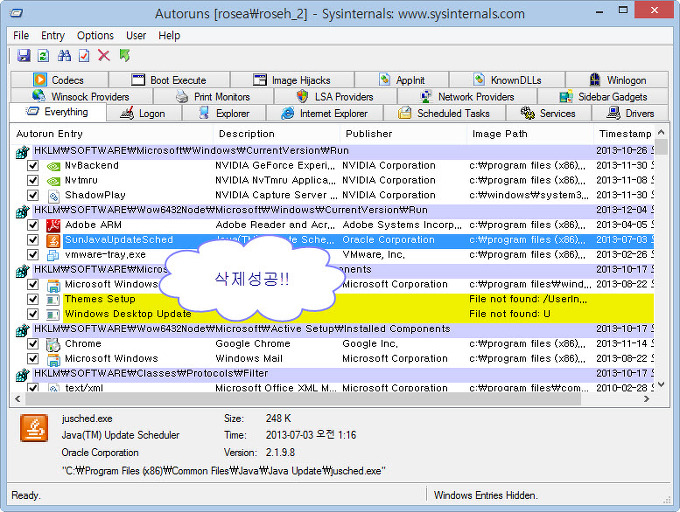The height and width of the screenshot is (512, 680).
Task: Click the red Delete X icon
Action: click(104, 56)
